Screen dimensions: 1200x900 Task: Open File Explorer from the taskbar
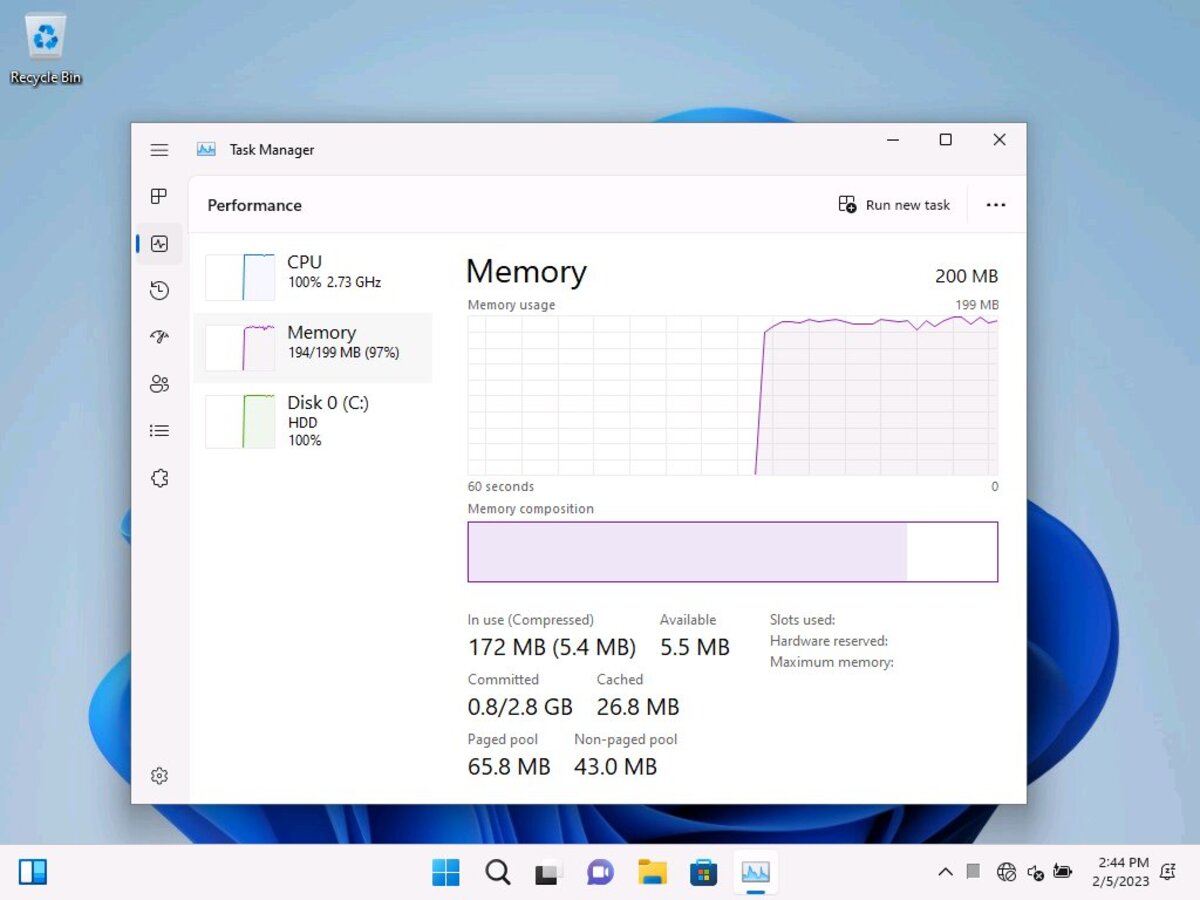tap(652, 872)
